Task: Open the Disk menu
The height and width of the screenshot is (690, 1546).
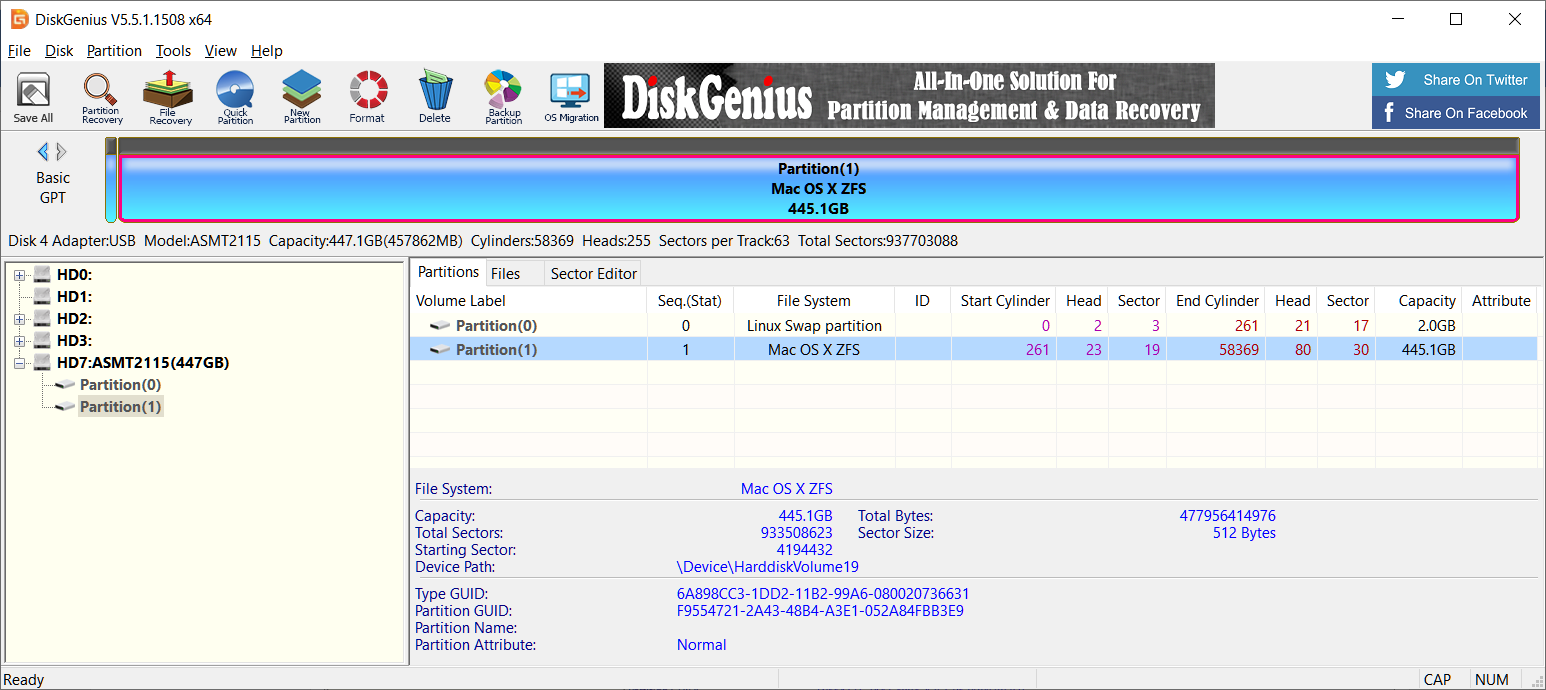Action: pyautogui.click(x=59, y=51)
